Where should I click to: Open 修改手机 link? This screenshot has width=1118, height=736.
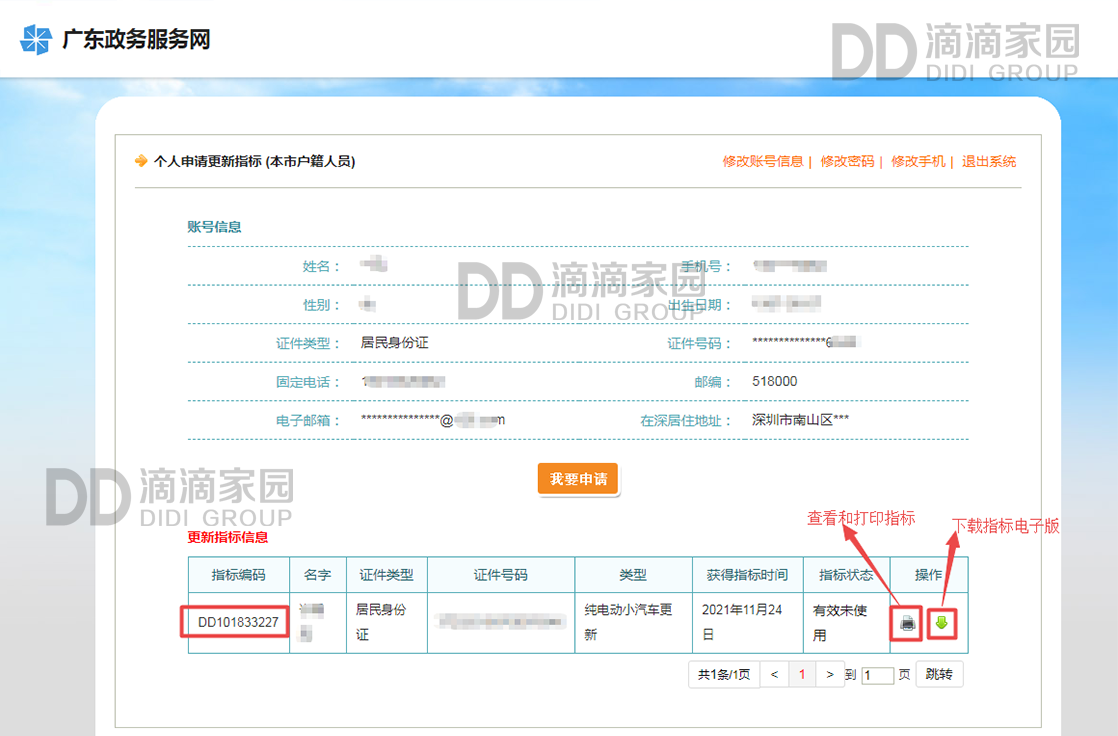coord(918,161)
